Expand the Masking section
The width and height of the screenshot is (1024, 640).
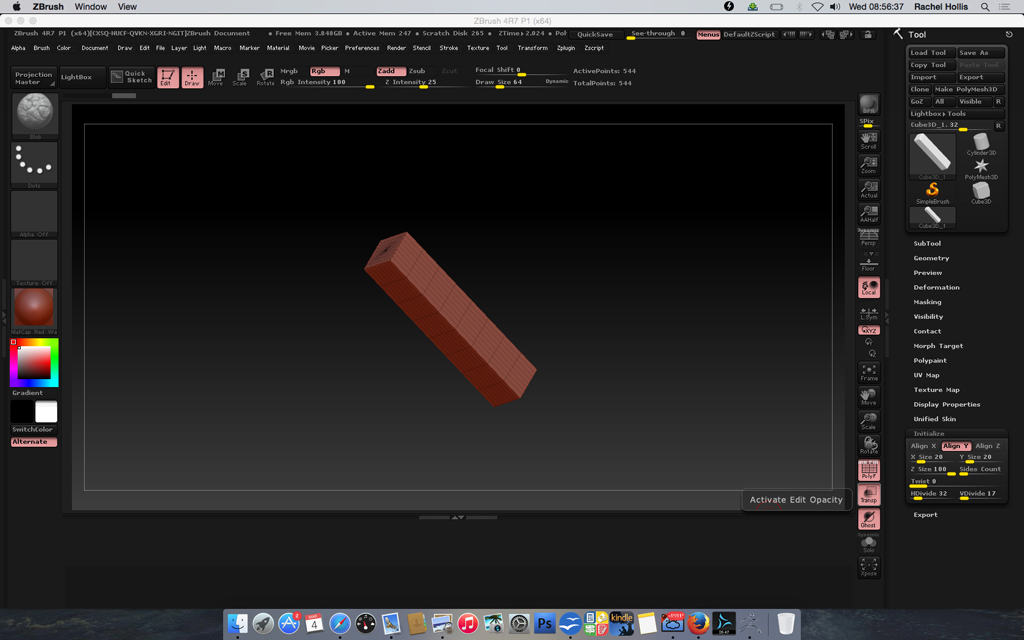coord(927,302)
